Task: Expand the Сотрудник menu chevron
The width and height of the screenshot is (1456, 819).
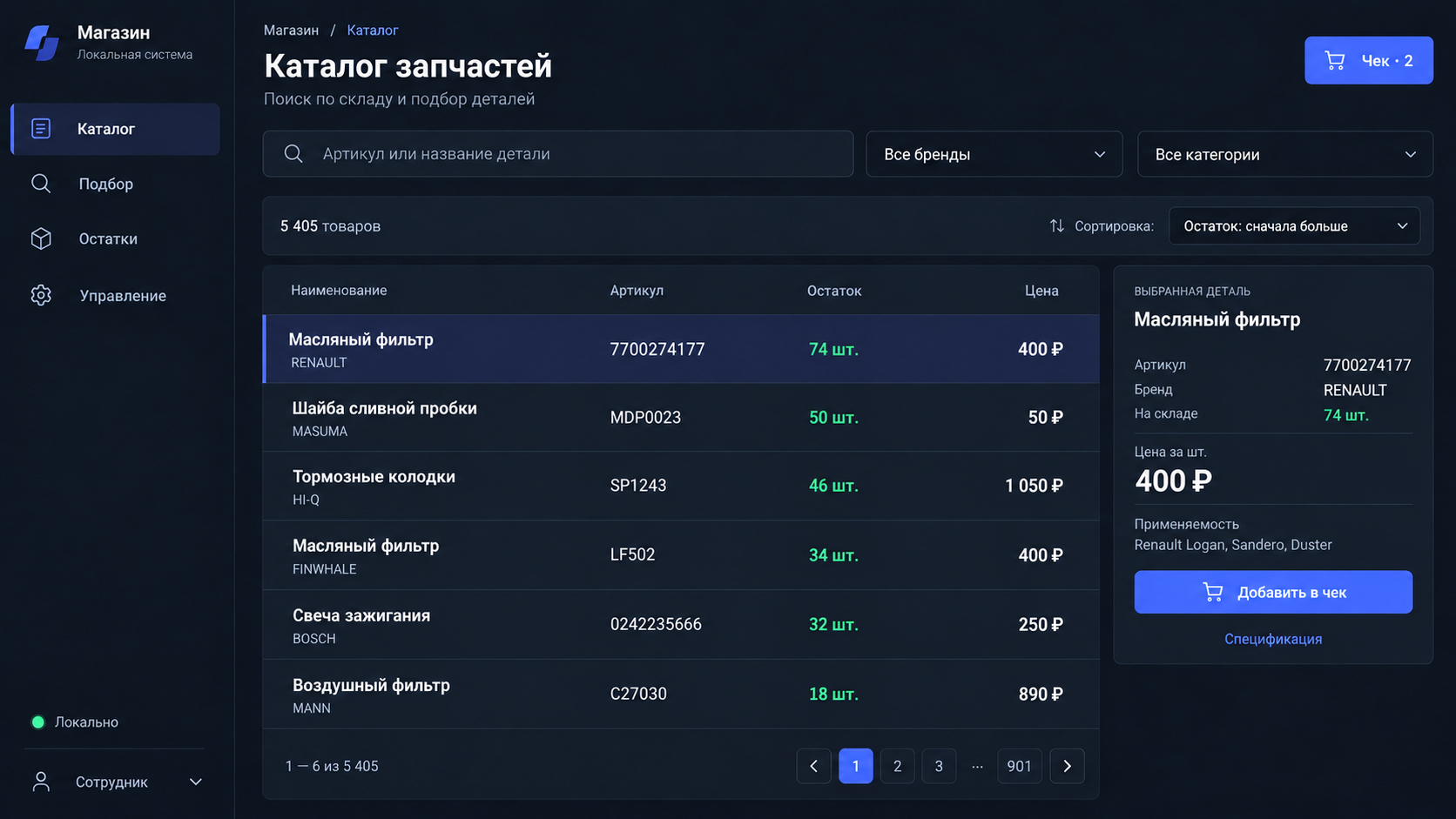Action: click(x=196, y=782)
